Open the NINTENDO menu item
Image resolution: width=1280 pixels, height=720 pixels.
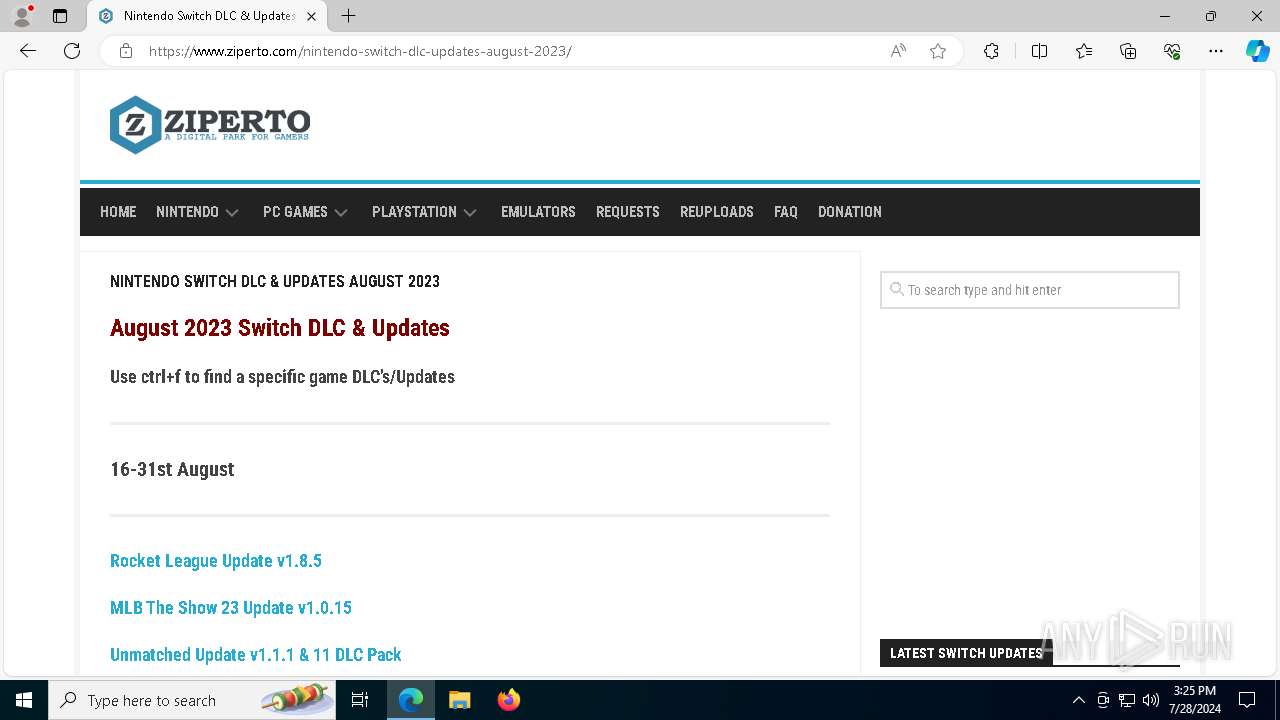click(187, 212)
